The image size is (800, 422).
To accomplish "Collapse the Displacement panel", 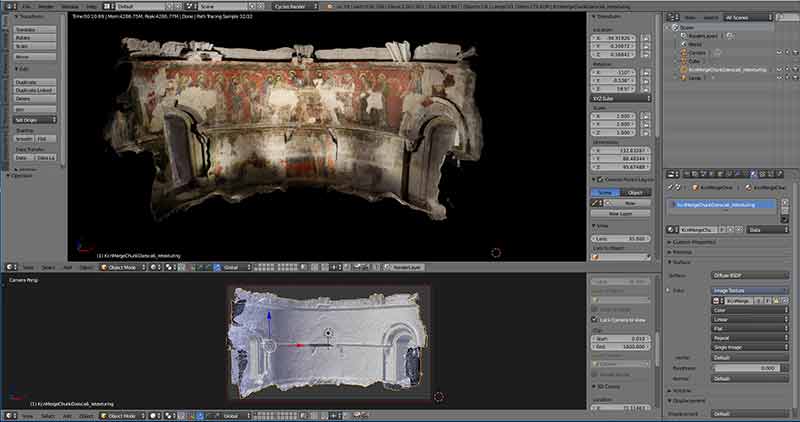I will pyautogui.click(x=687, y=401).
